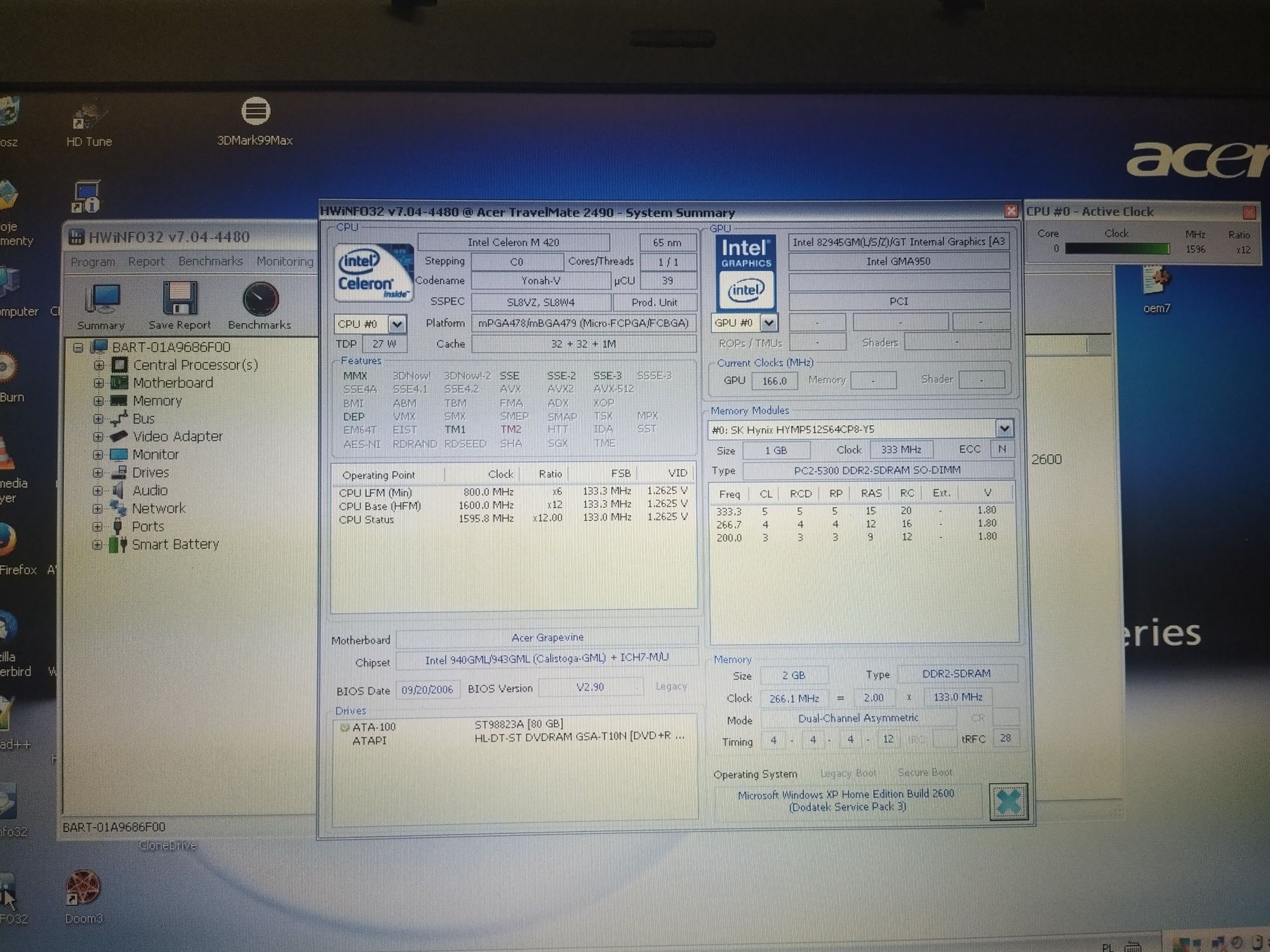Launch the Benchmarks gauge icon
The image size is (1270, 952).
click(x=260, y=299)
